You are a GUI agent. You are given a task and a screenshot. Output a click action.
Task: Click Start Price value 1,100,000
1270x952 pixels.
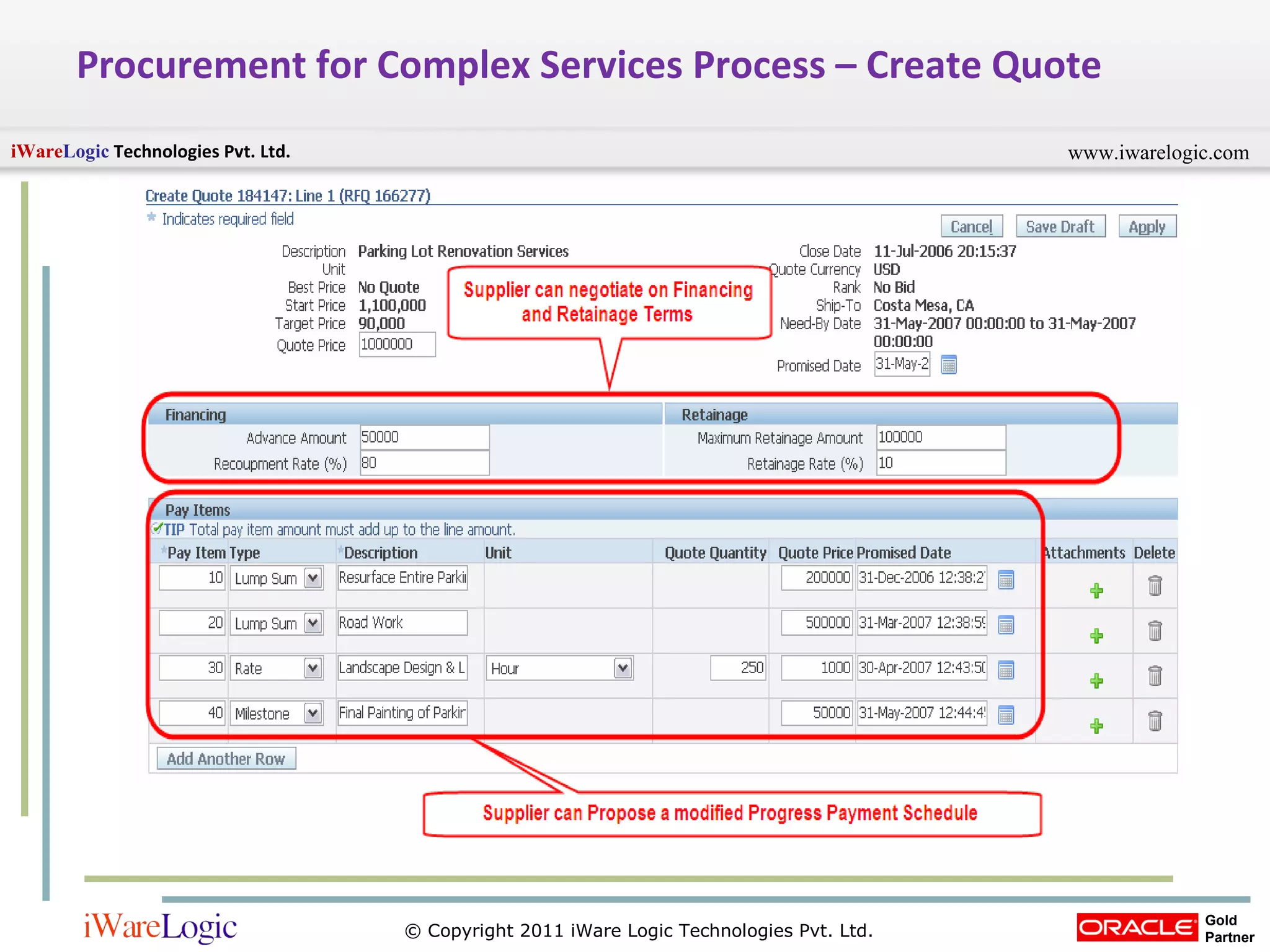[392, 306]
